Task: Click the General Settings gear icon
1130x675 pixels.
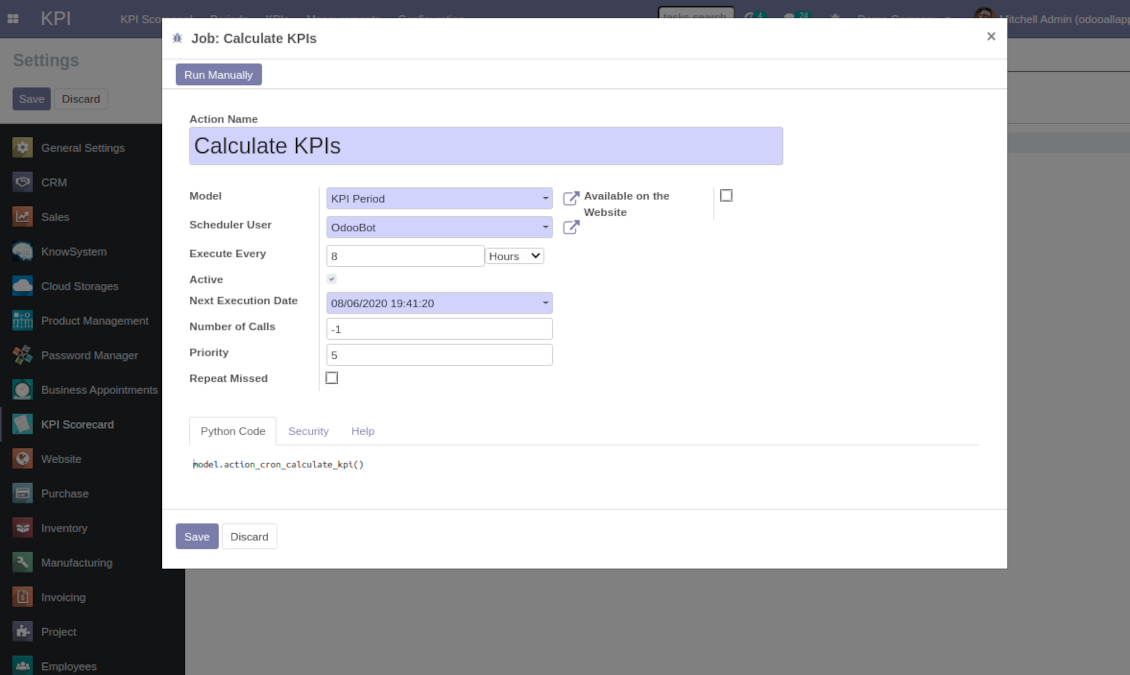Action: (x=23, y=148)
